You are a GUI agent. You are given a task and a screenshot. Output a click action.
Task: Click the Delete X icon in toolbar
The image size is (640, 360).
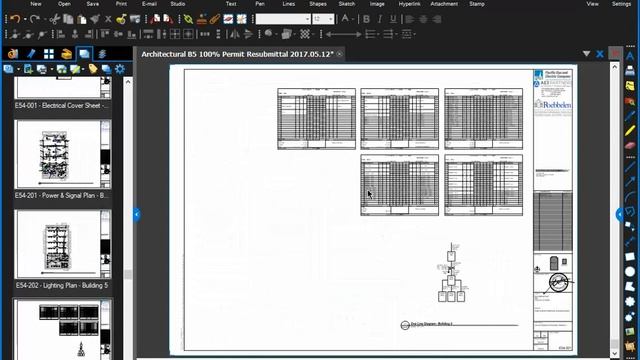click(108, 19)
